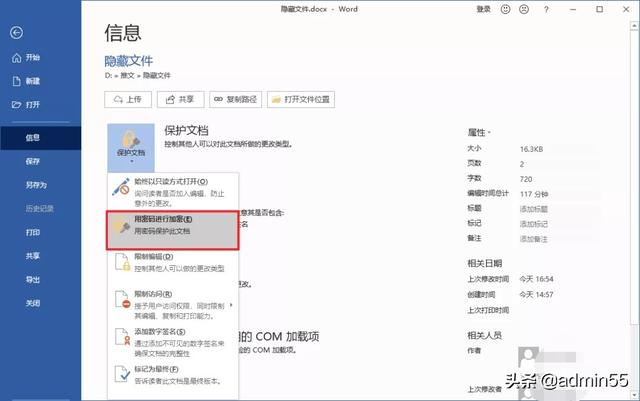Click the mark-as-final checkmark document icon
Viewport: 640px width, 401px height.
point(122,374)
